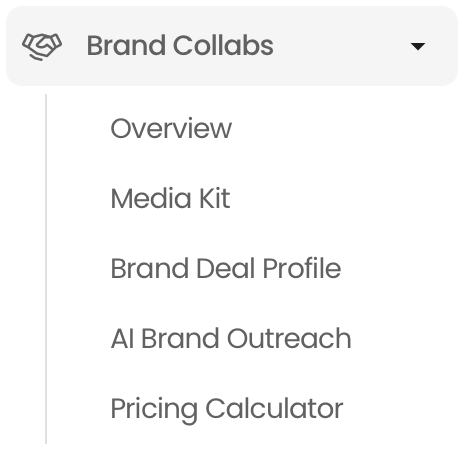Launch the Pricing Calculator

[x=227, y=409]
